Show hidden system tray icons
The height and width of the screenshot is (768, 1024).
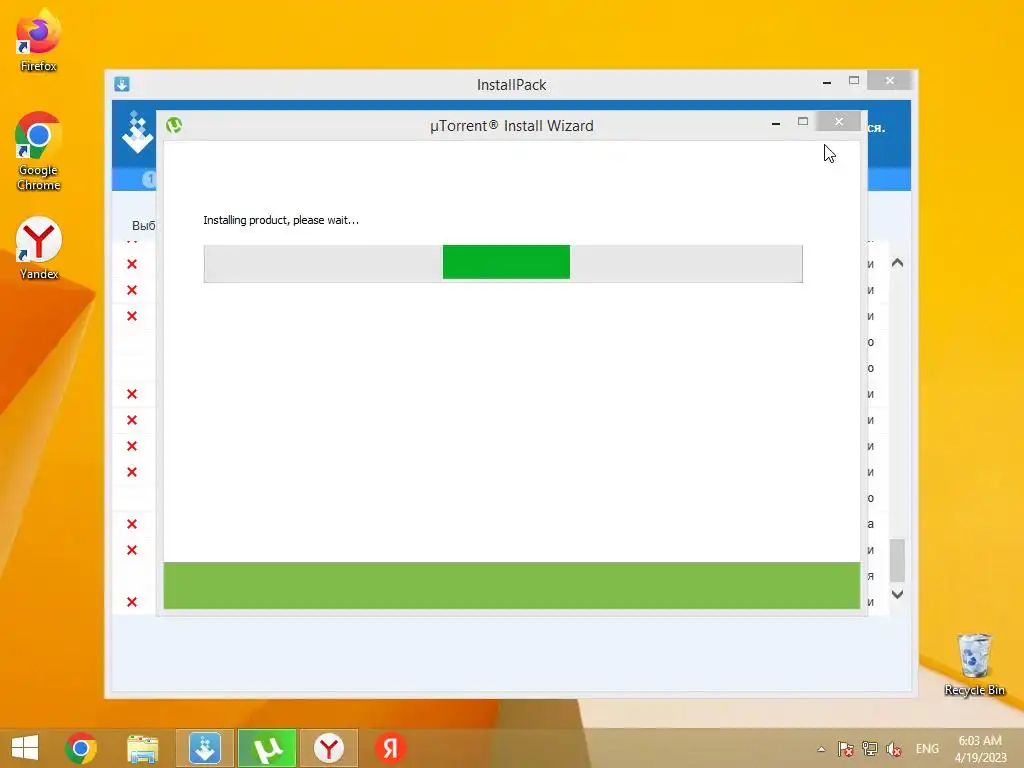[821, 749]
